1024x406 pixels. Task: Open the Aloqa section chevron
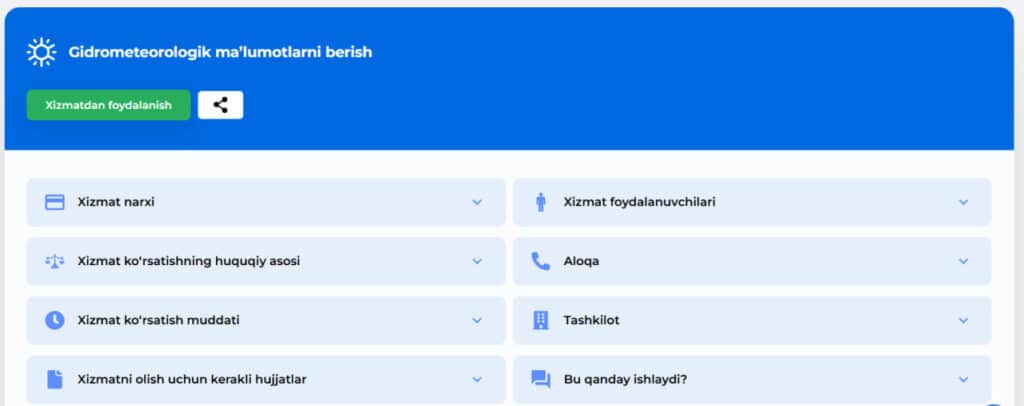(x=963, y=261)
